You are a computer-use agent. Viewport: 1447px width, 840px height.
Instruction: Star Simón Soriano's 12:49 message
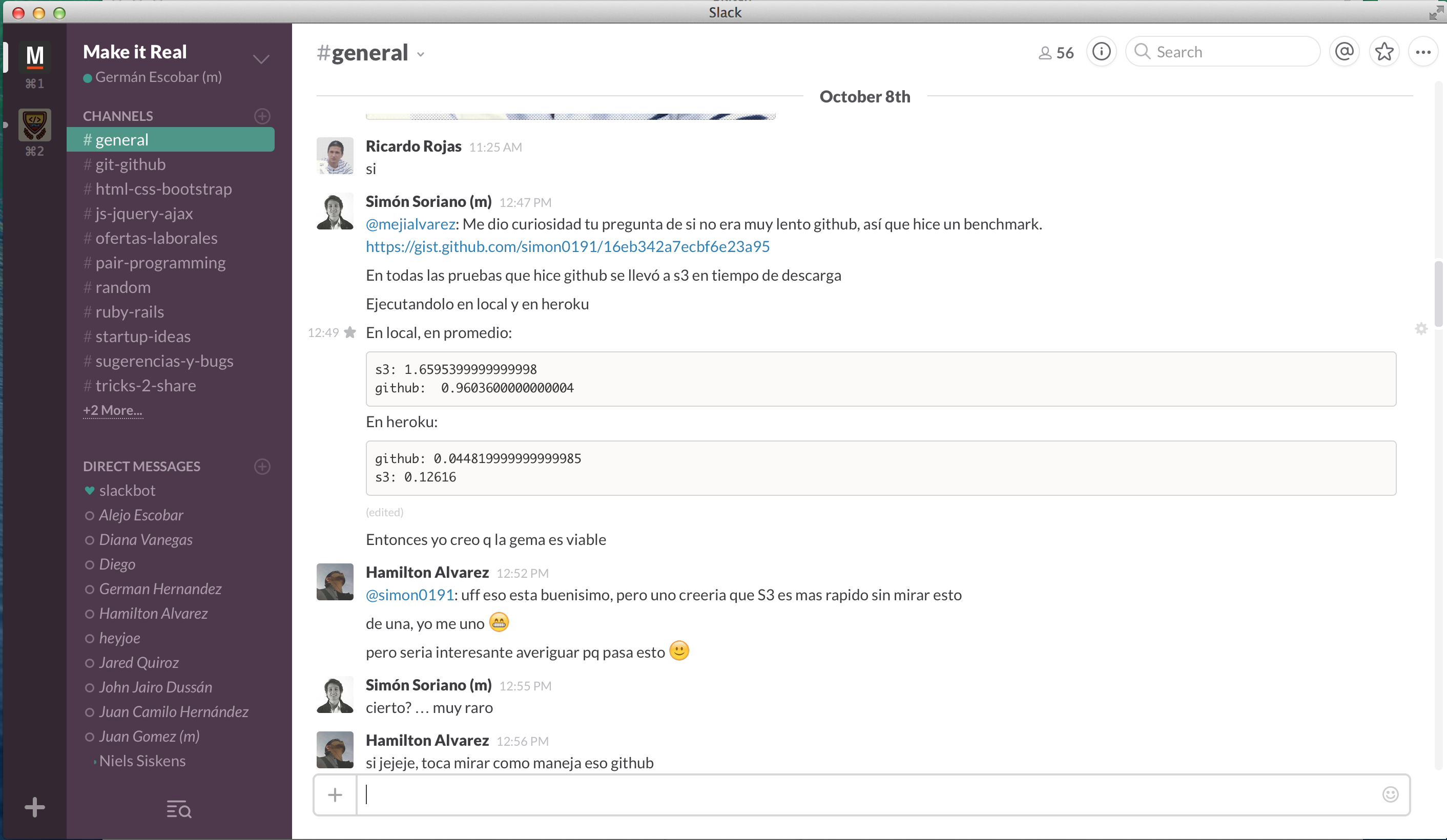350,332
